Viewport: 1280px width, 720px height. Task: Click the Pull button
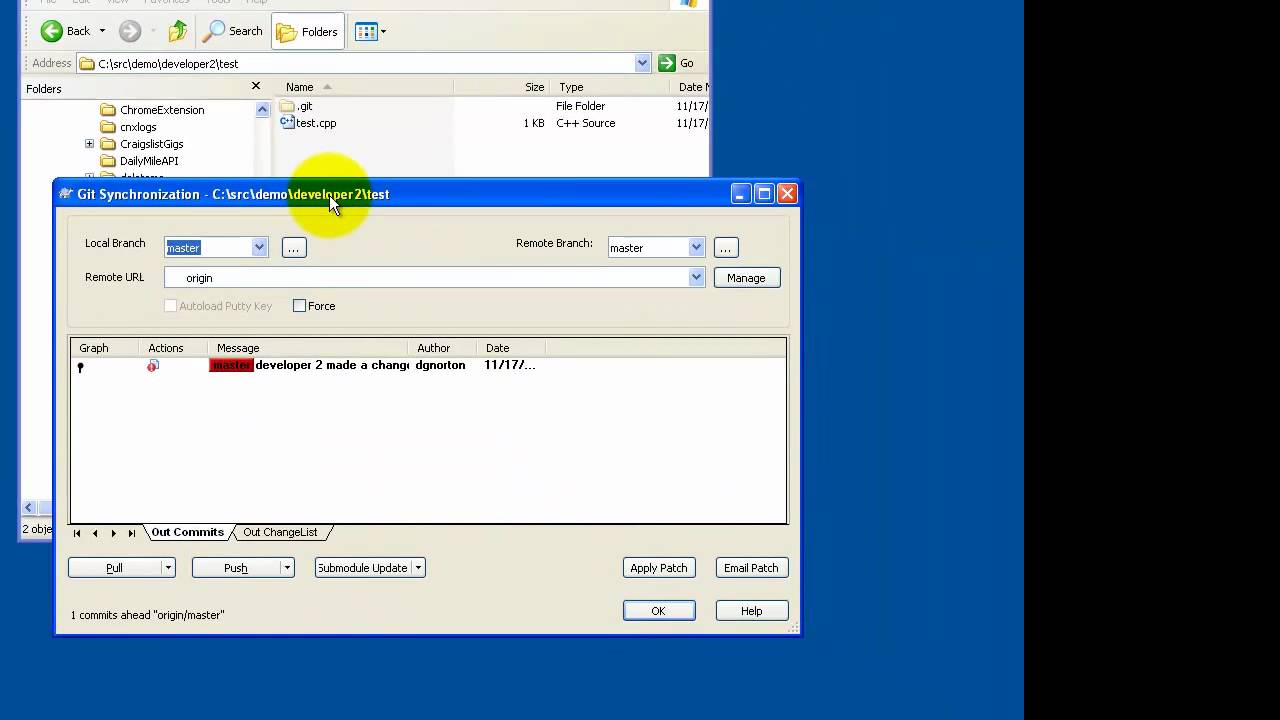pos(114,568)
